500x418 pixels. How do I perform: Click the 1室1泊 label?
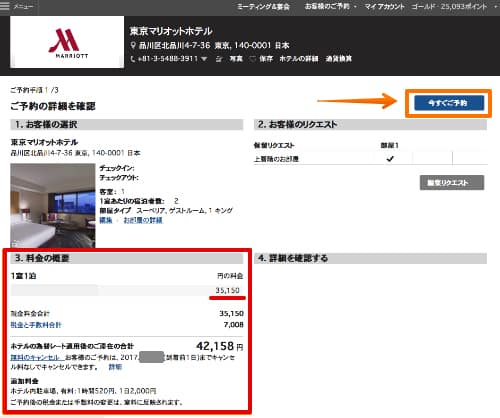coord(23,276)
